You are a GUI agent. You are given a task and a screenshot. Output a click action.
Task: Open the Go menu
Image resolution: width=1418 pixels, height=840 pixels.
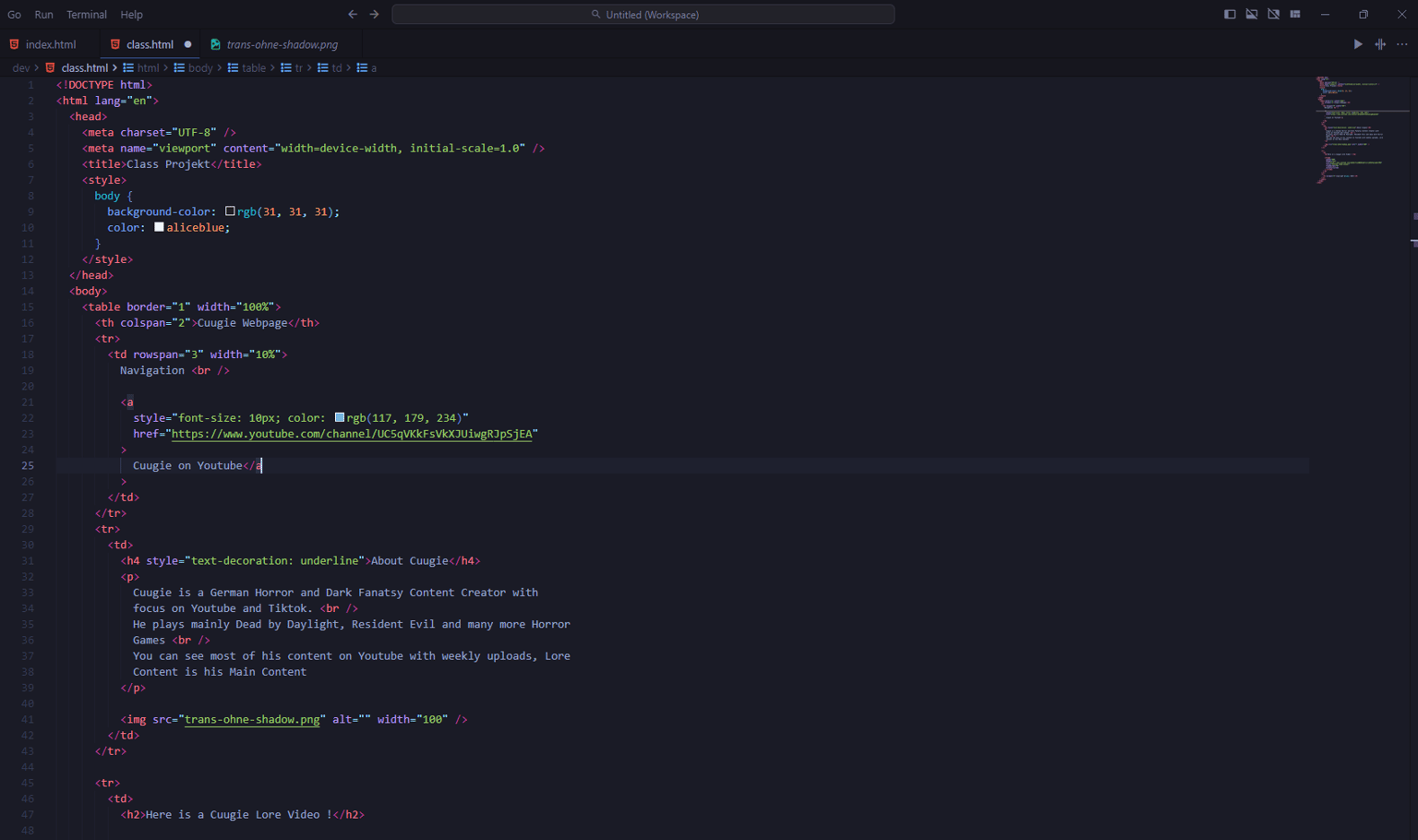click(14, 15)
